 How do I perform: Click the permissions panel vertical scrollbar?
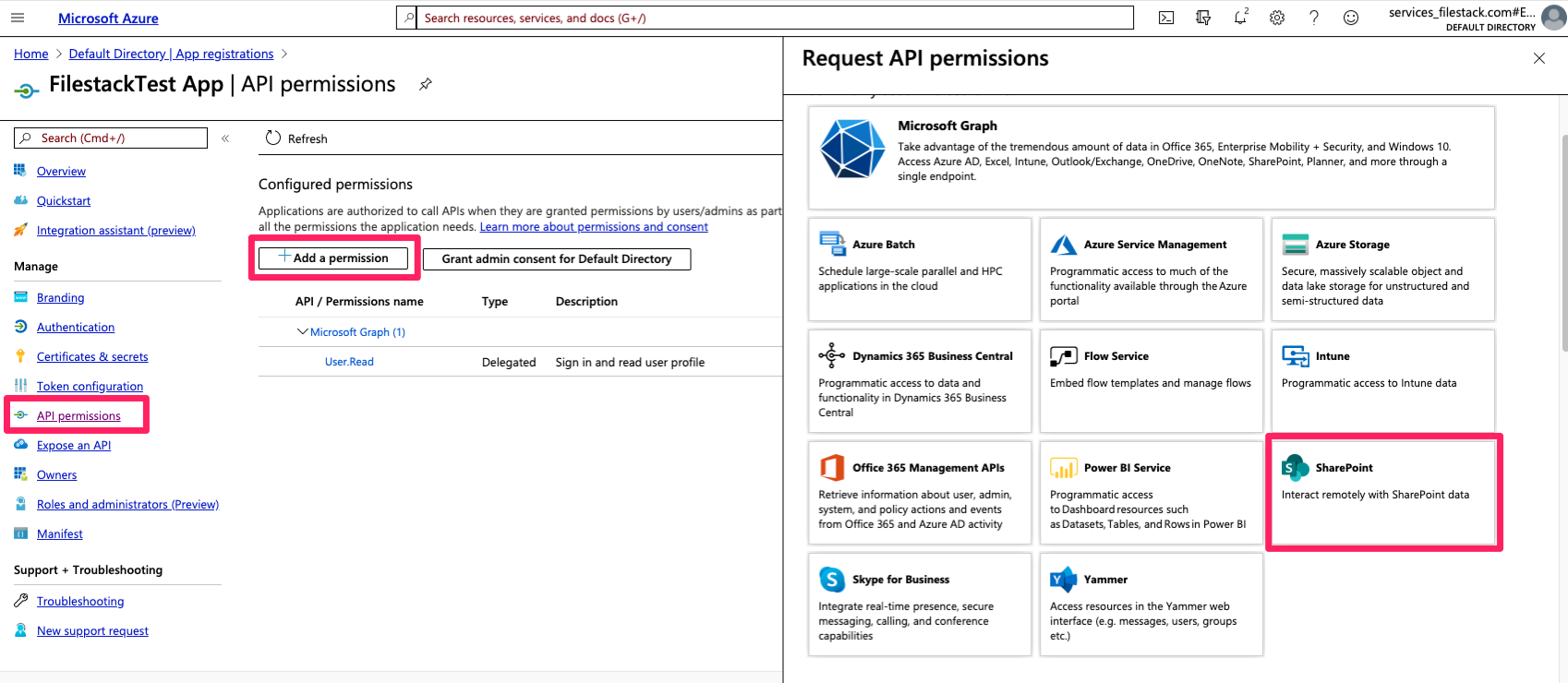pyautogui.click(x=1563, y=243)
